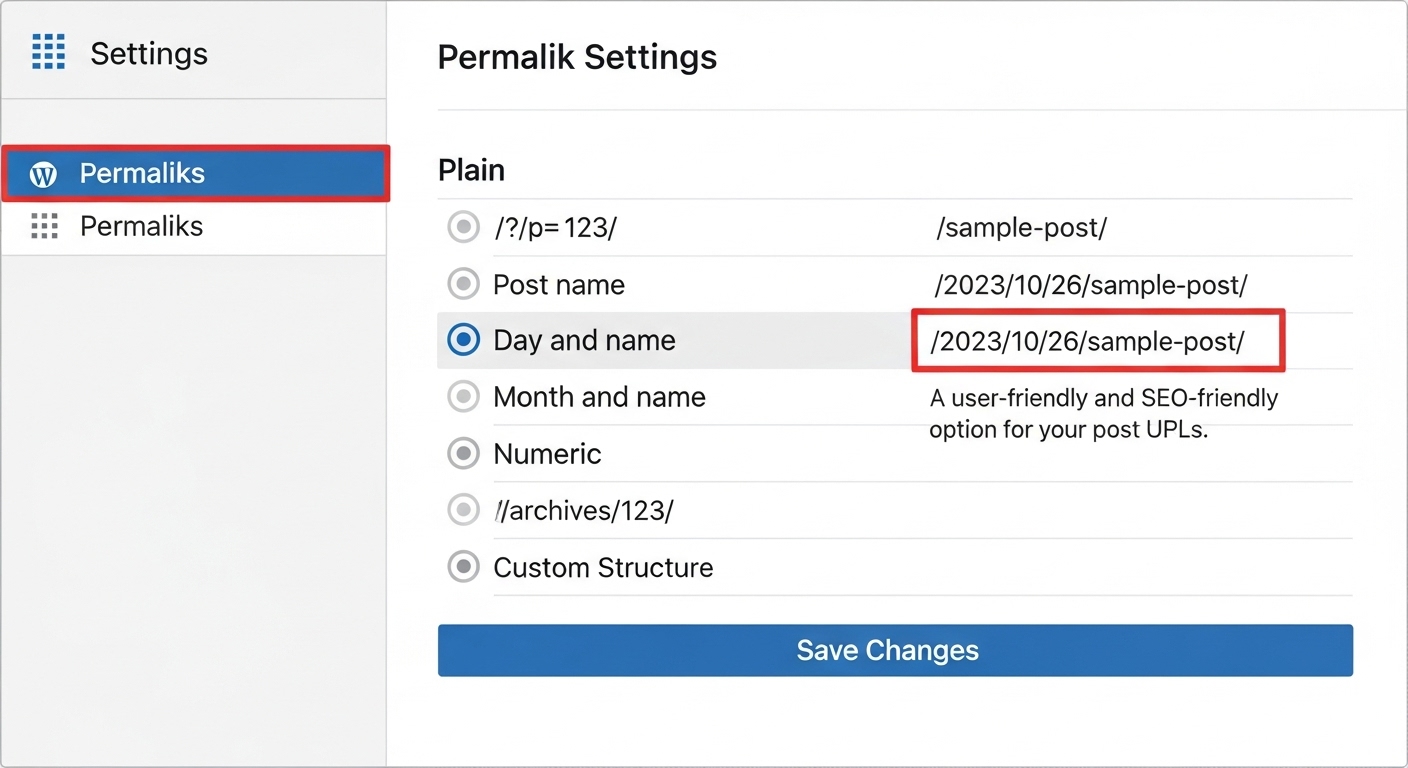Choose the Post name radio option
The image size is (1408, 768).
pos(462,285)
